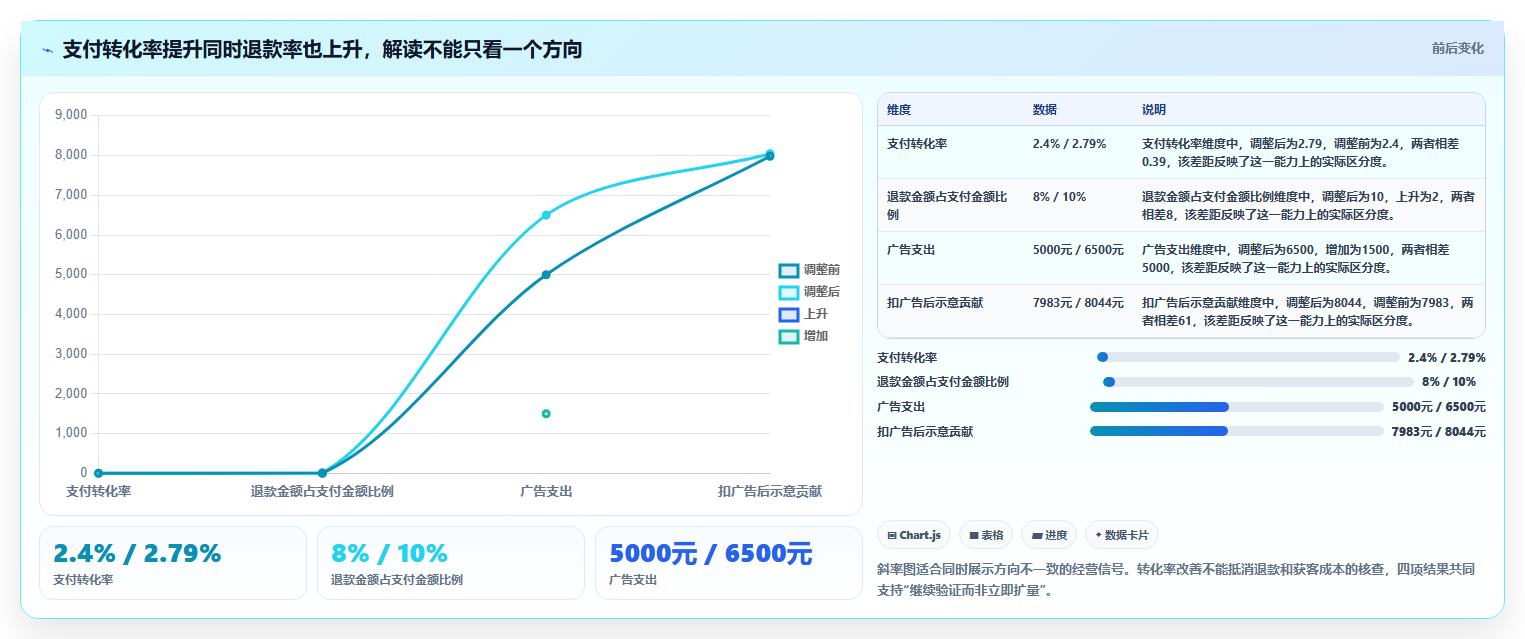The image size is (1525, 639).
Task: Click the 广告支出 x-axis label
Action: [x=546, y=491]
